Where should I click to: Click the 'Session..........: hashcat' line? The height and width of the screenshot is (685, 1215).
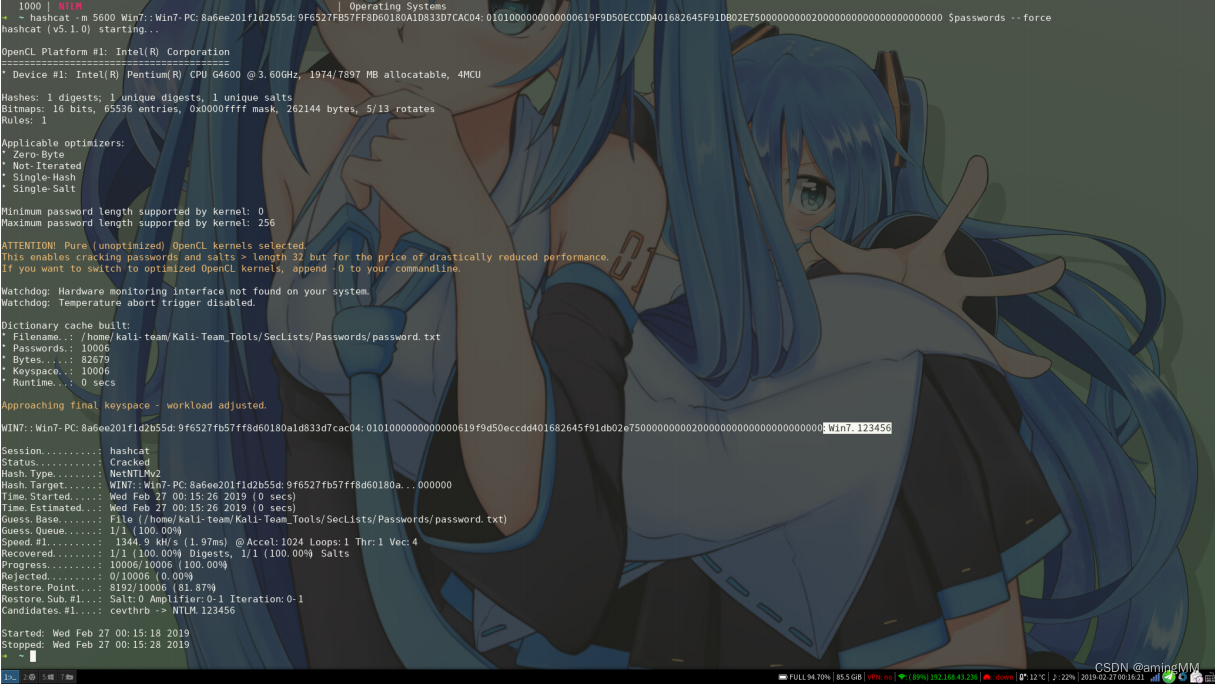(x=75, y=451)
